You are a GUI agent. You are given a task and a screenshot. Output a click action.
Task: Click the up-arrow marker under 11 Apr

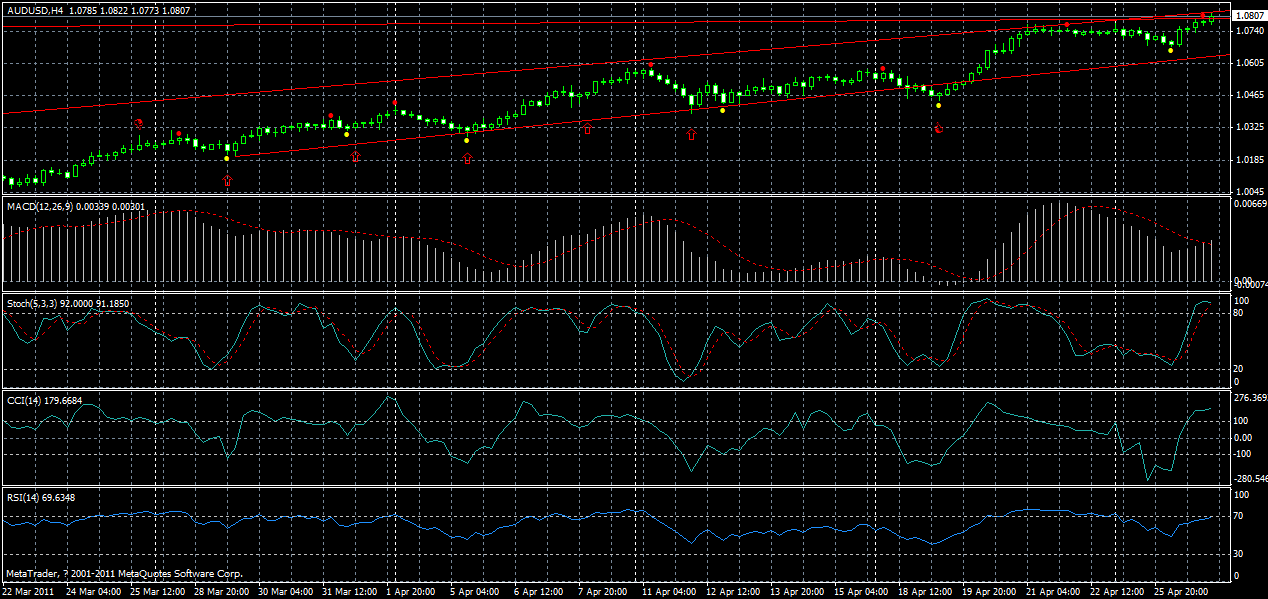pyautogui.click(x=691, y=134)
